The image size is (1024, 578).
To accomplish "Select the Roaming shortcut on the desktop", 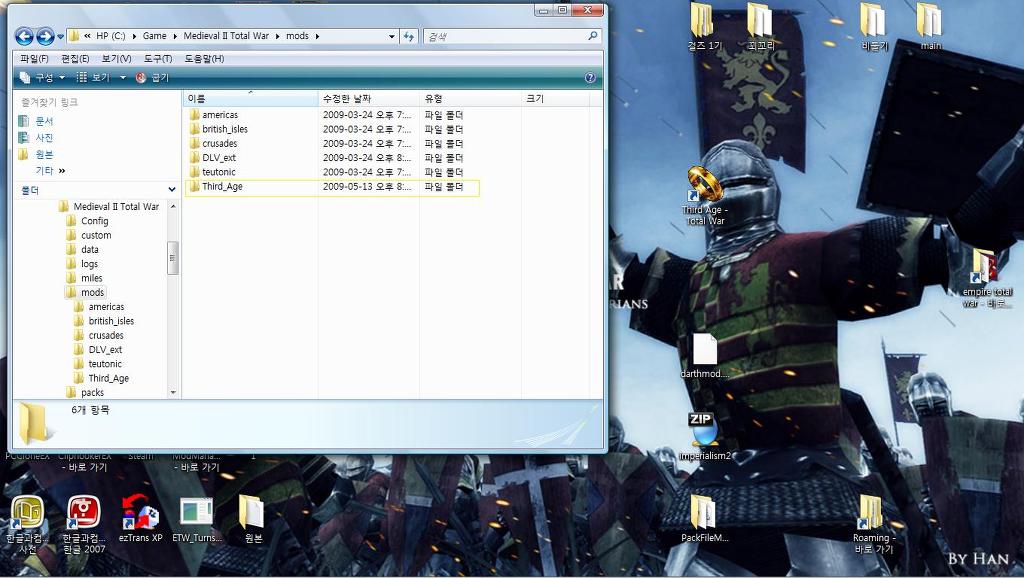I will click(x=873, y=524).
